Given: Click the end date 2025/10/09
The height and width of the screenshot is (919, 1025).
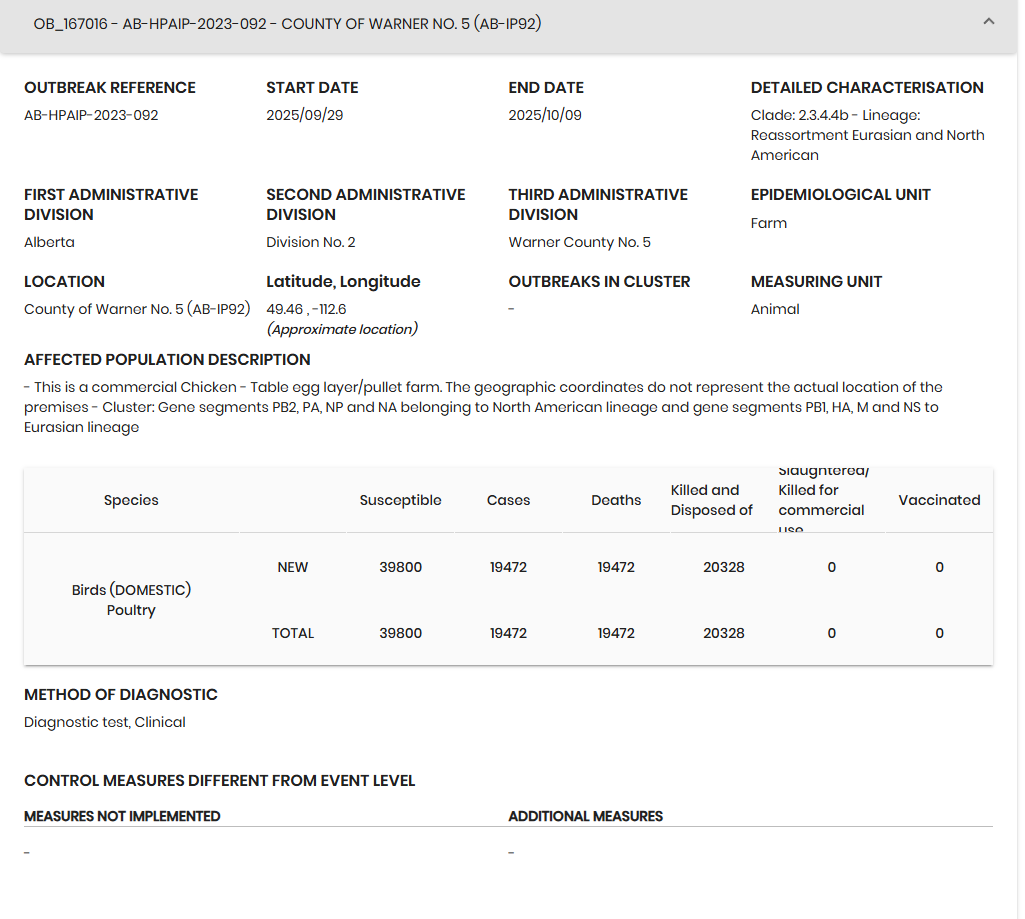Looking at the screenshot, I should (544, 115).
